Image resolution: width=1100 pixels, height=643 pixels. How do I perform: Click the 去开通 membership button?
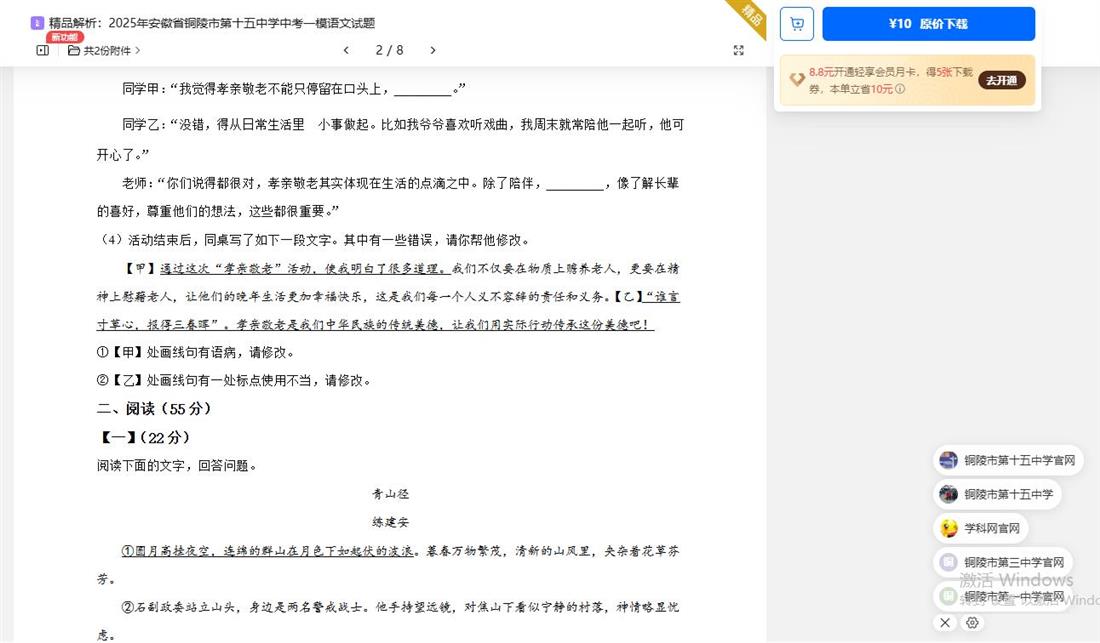1002,81
